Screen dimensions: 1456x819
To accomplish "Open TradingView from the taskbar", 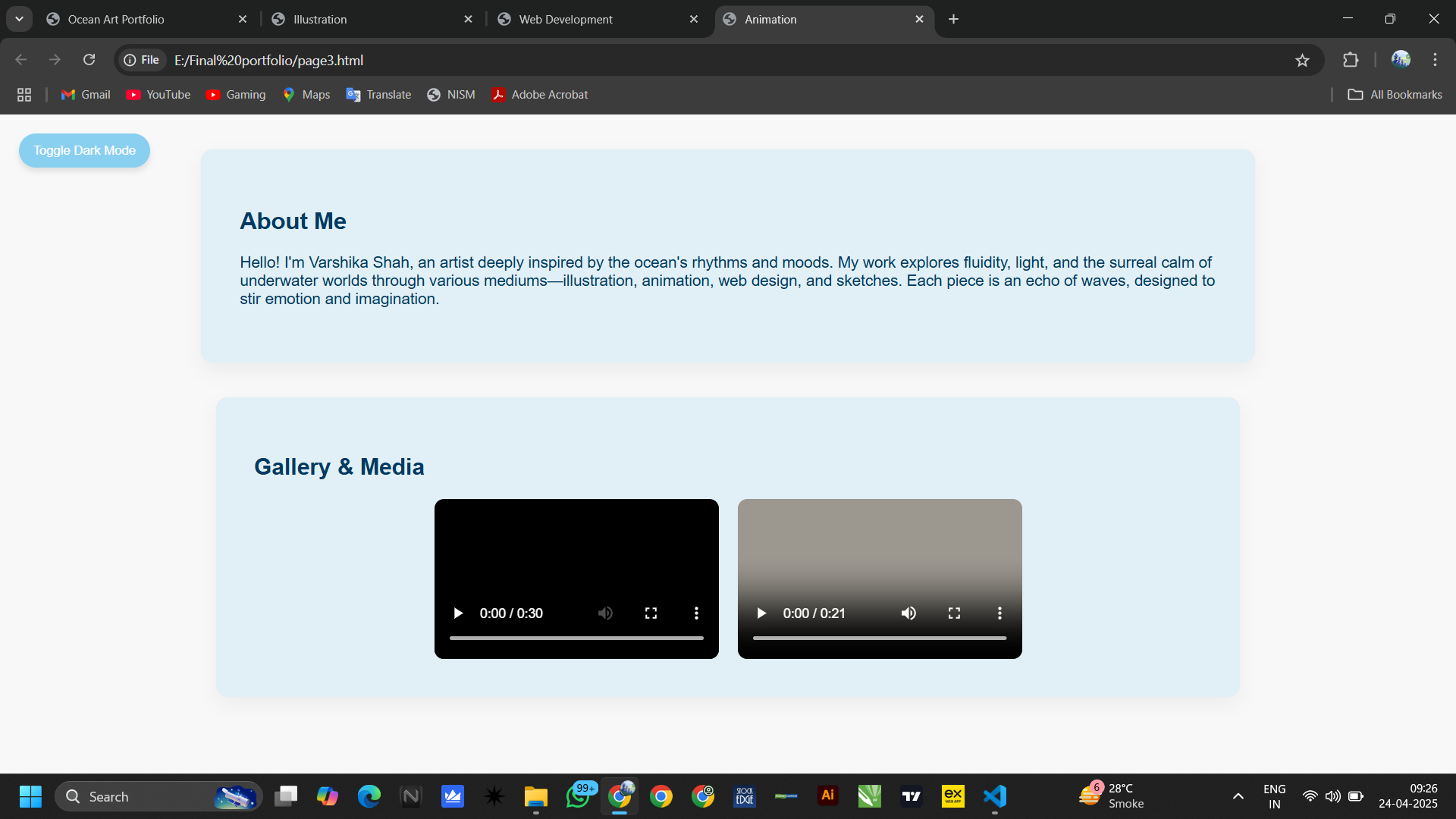I will click(x=912, y=796).
